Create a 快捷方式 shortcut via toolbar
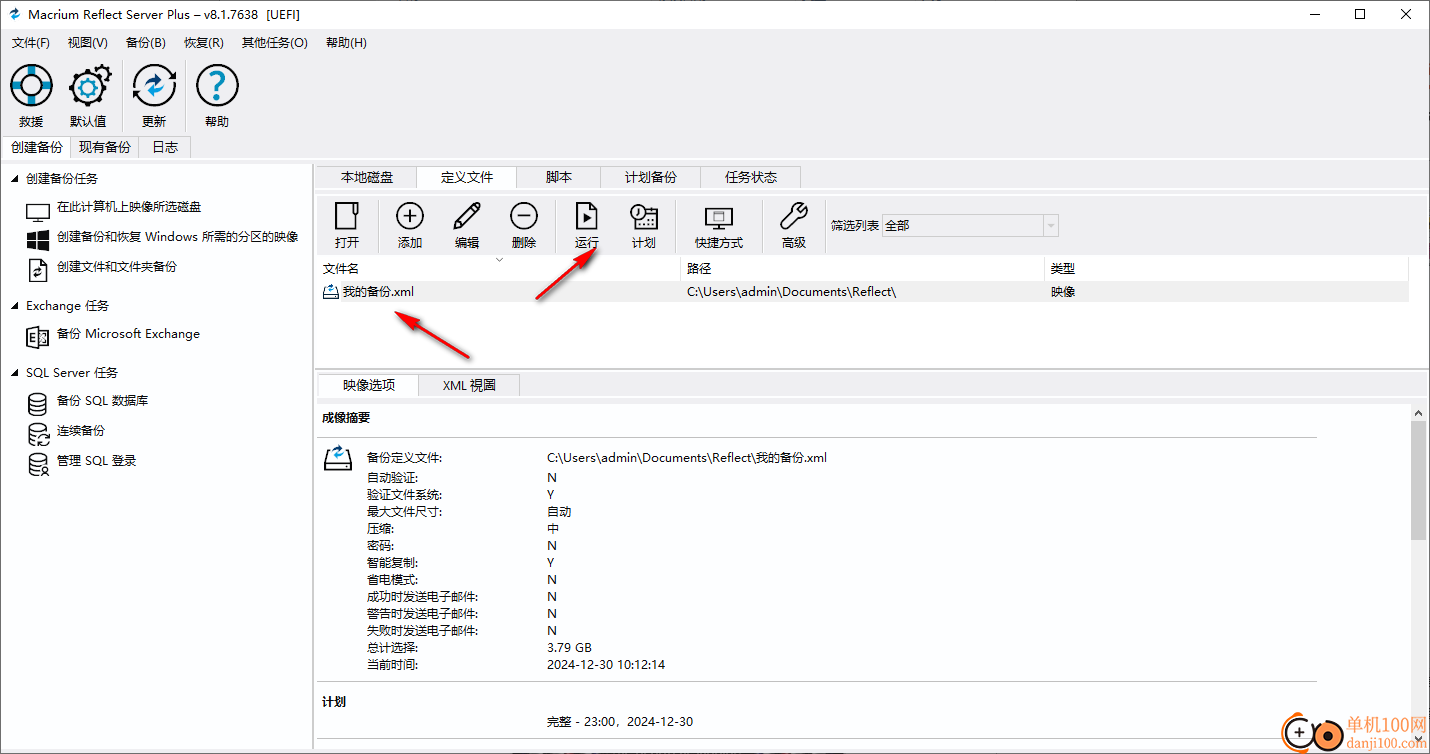This screenshot has width=1430, height=754. click(719, 218)
